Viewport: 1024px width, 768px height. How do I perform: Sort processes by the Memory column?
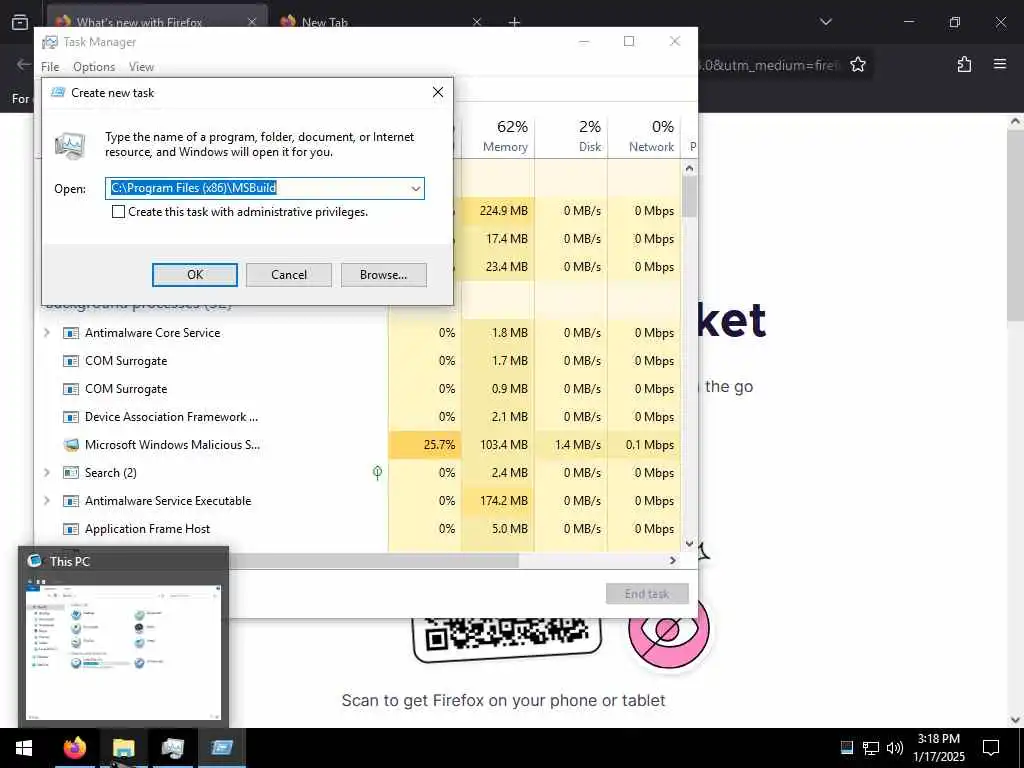point(499,136)
